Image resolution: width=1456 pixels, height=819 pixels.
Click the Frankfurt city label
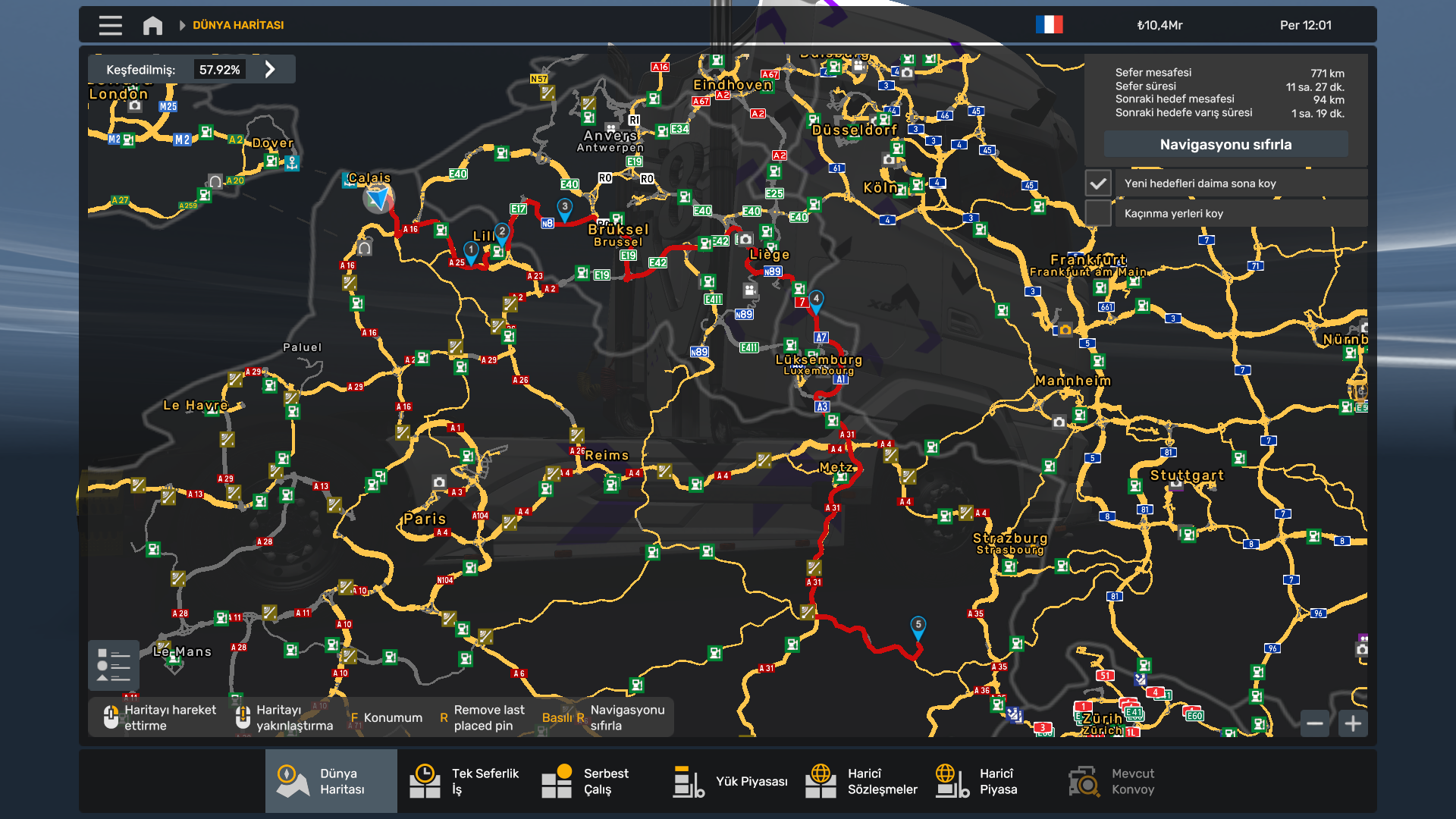tap(1088, 259)
